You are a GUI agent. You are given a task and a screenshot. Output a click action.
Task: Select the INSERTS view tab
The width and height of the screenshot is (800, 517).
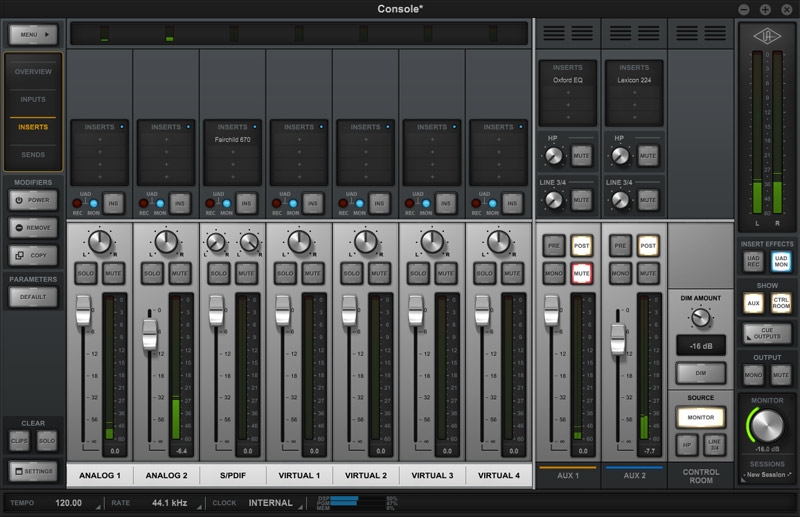[33, 127]
